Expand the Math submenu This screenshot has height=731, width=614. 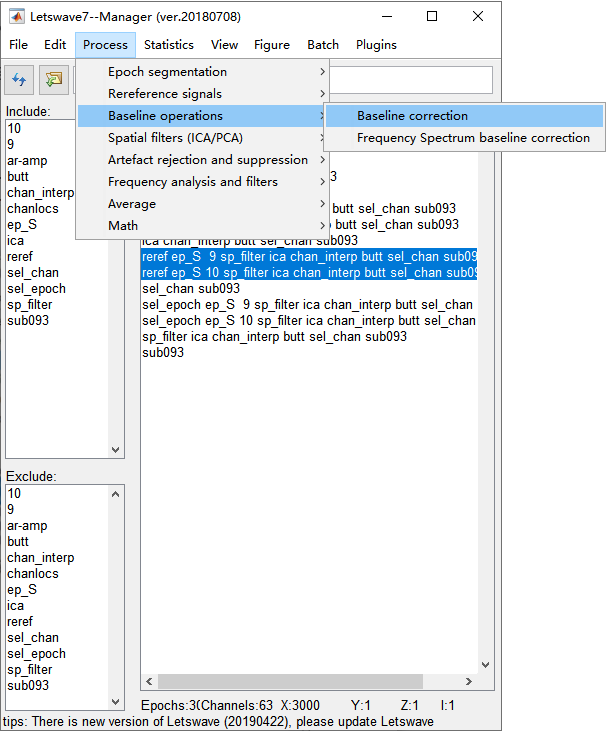(x=203, y=226)
